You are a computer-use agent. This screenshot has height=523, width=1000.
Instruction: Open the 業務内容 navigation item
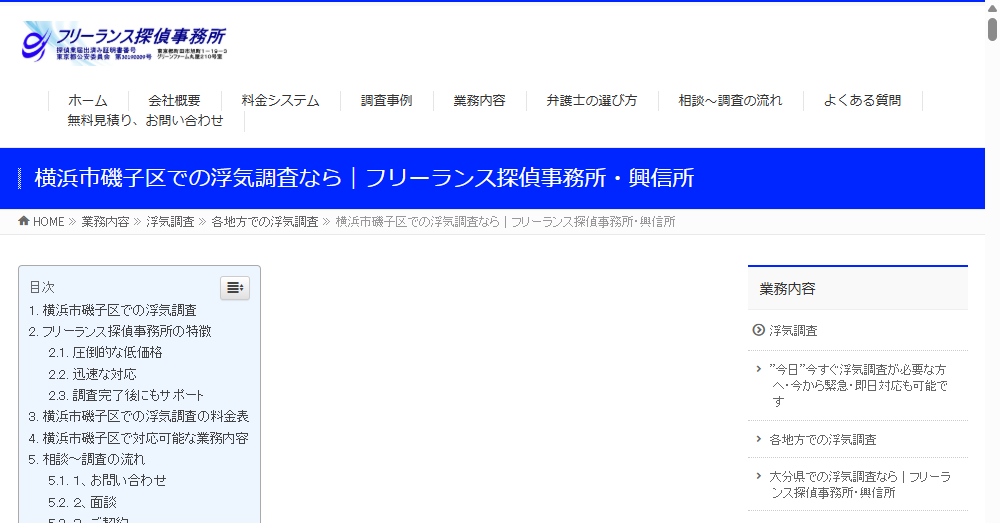point(479,100)
